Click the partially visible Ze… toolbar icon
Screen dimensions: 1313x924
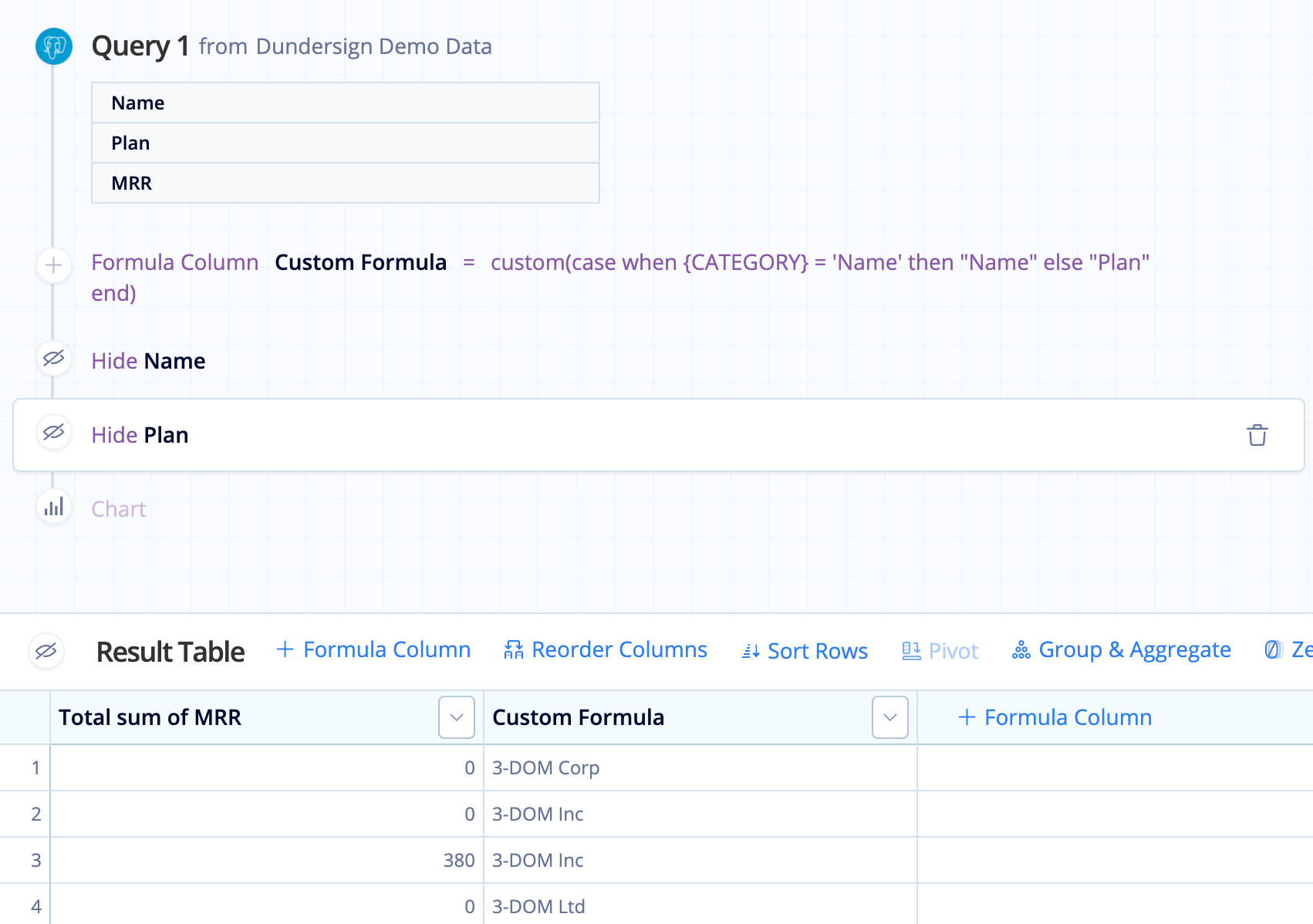pos(1274,650)
